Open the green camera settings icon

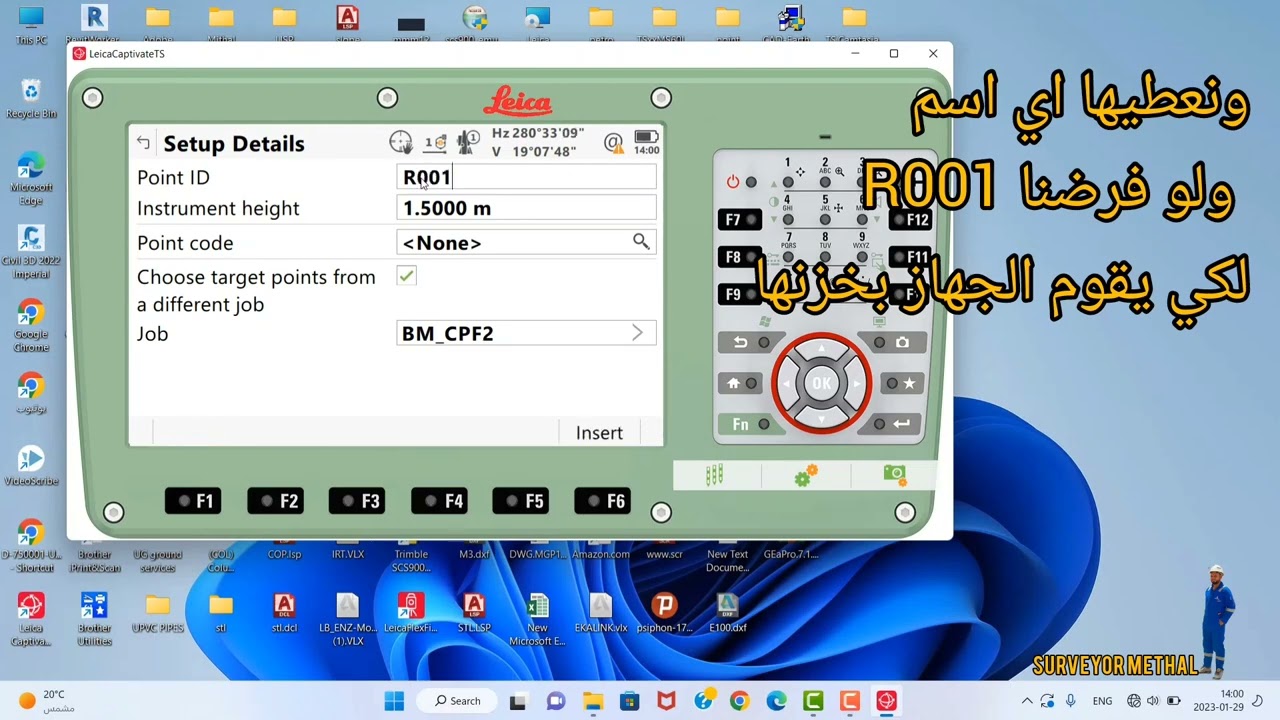[894, 475]
